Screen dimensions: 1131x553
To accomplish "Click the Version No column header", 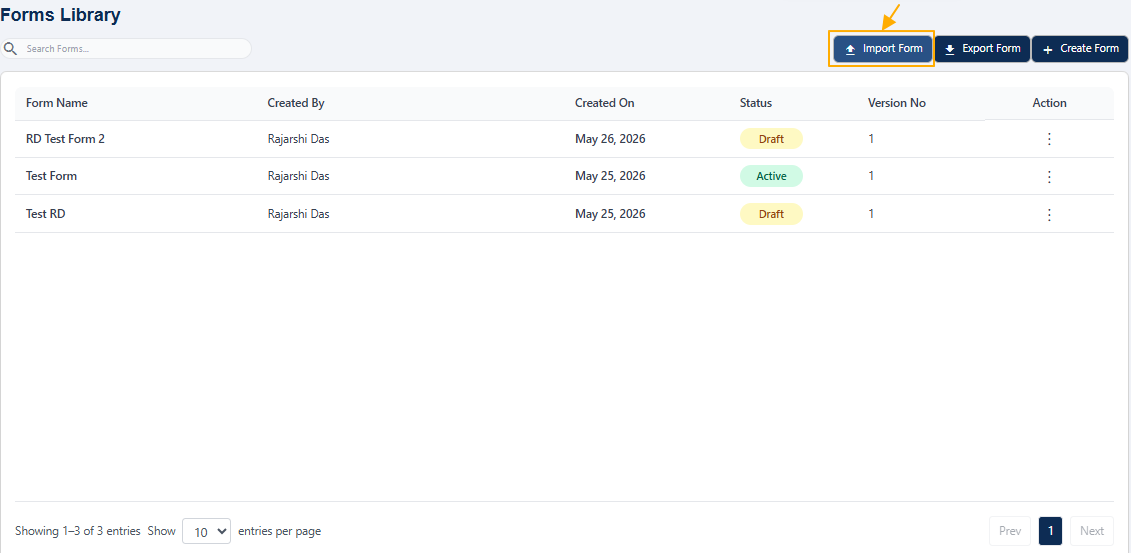I will click(x=897, y=103).
